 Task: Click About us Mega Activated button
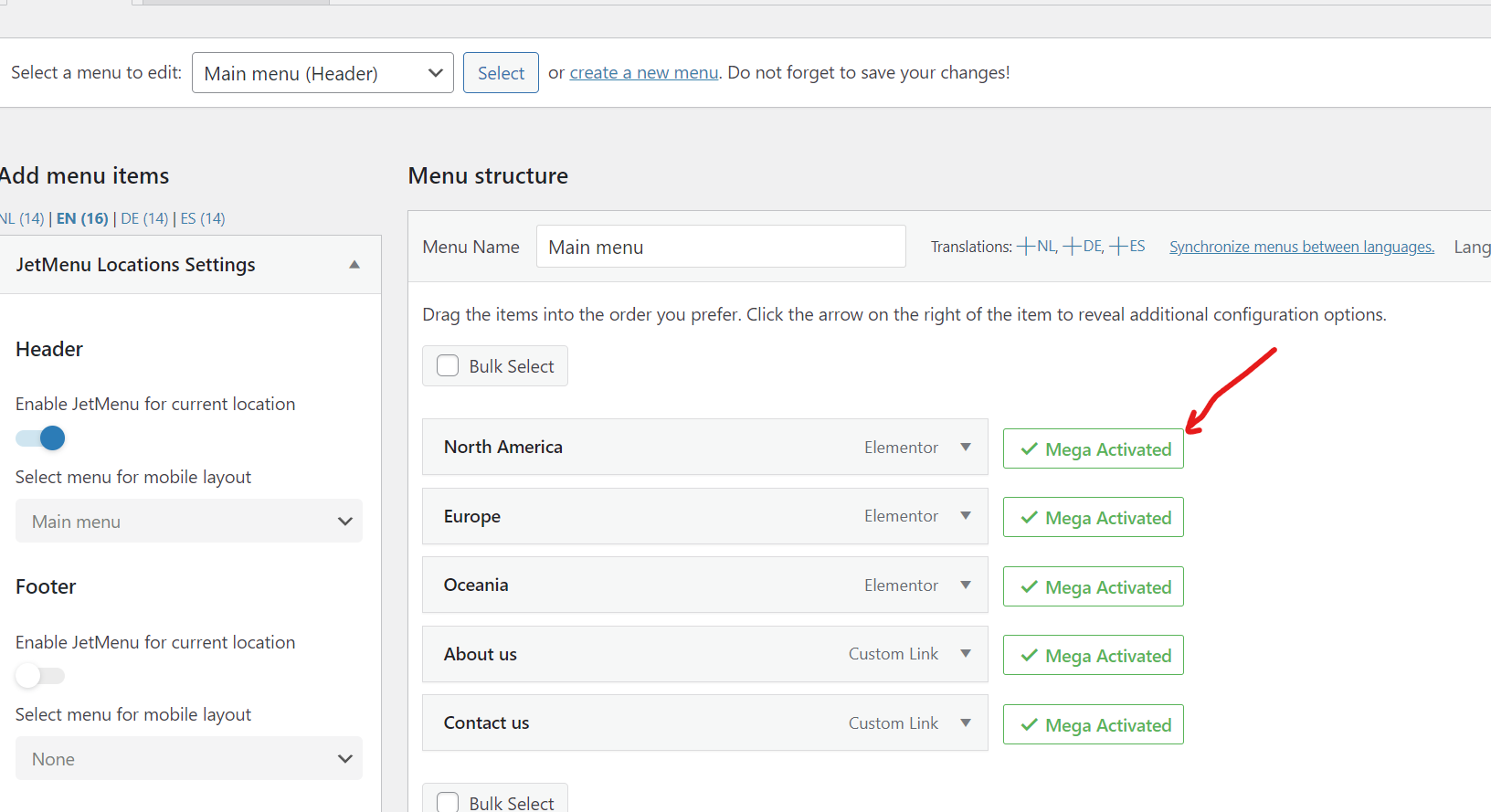click(x=1093, y=656)
